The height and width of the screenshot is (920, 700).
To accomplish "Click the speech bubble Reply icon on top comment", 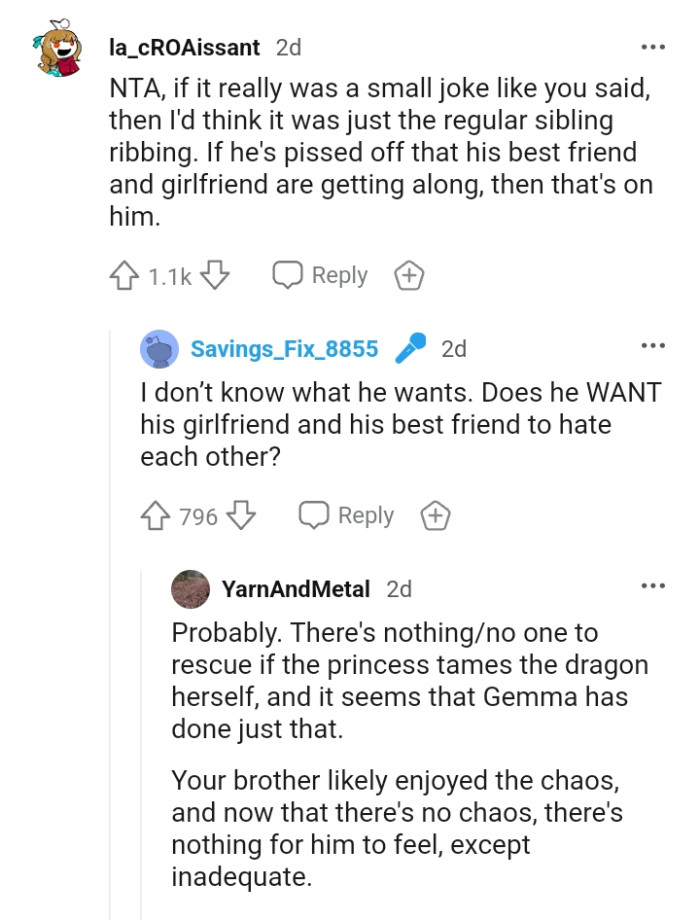I will pos(290,274).
